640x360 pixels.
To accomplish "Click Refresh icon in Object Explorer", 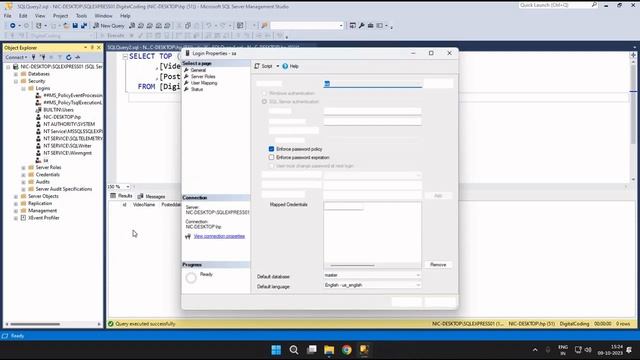I will [69, 57].
